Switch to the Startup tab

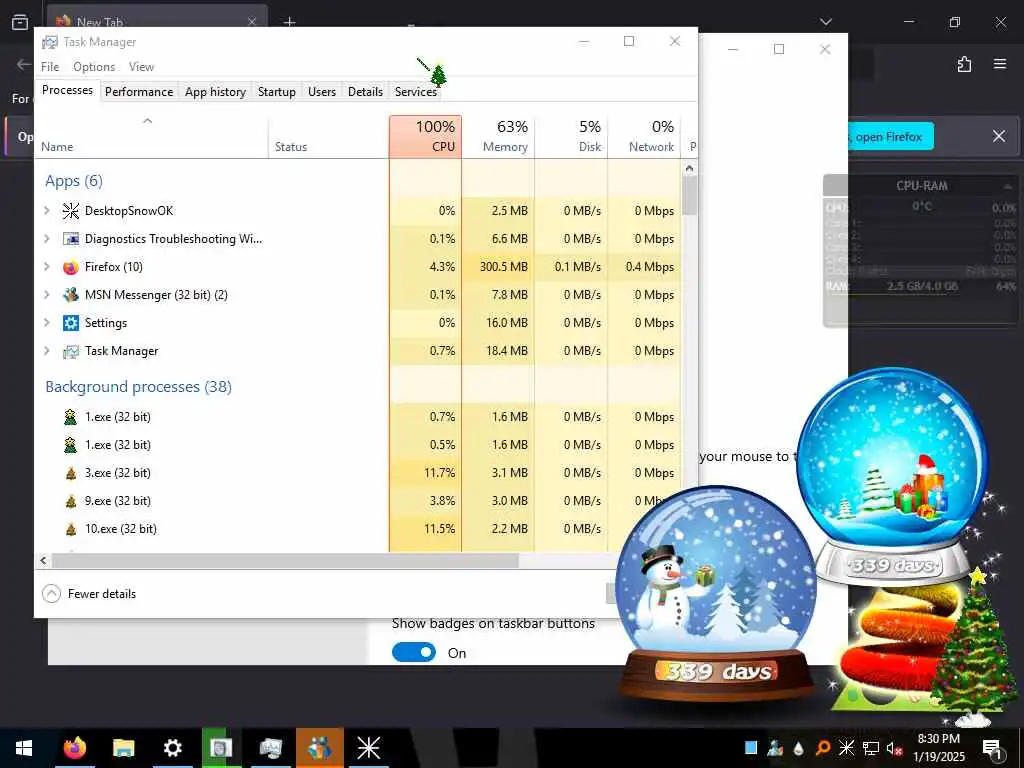coord(277,91)
